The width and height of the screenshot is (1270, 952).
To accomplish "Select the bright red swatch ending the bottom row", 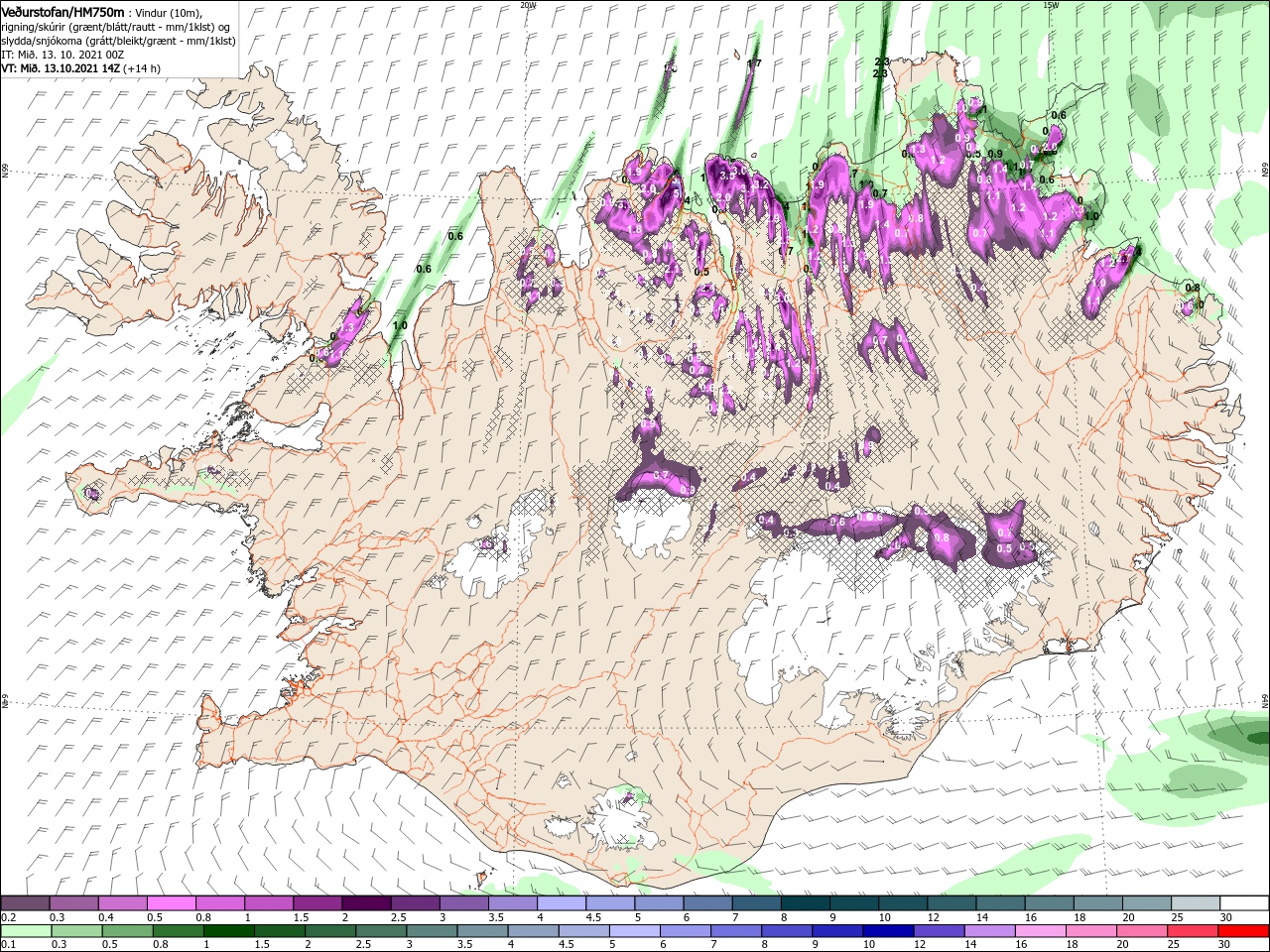I will coord(1242,931).
